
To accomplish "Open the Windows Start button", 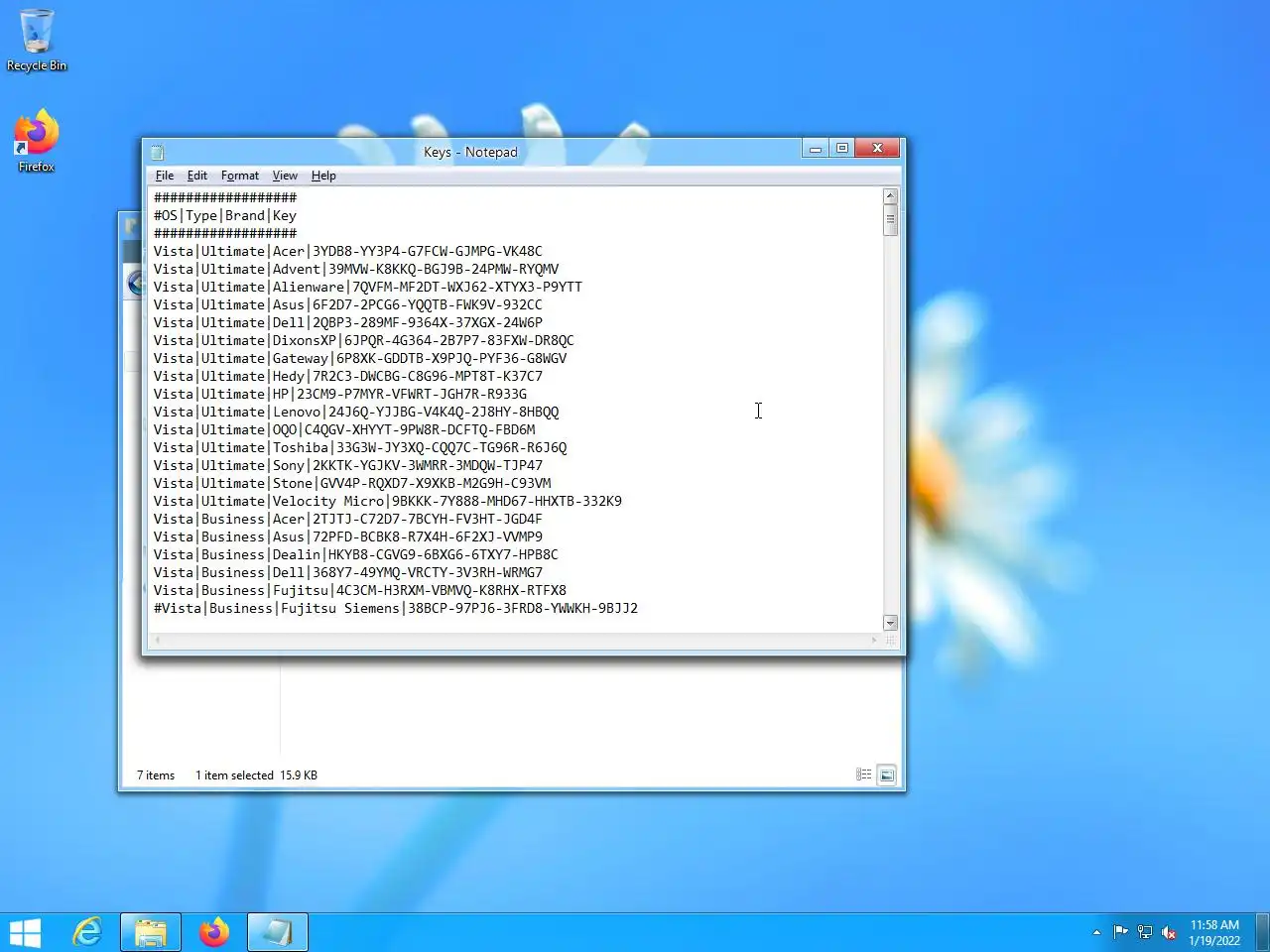I will pos(25,932).
